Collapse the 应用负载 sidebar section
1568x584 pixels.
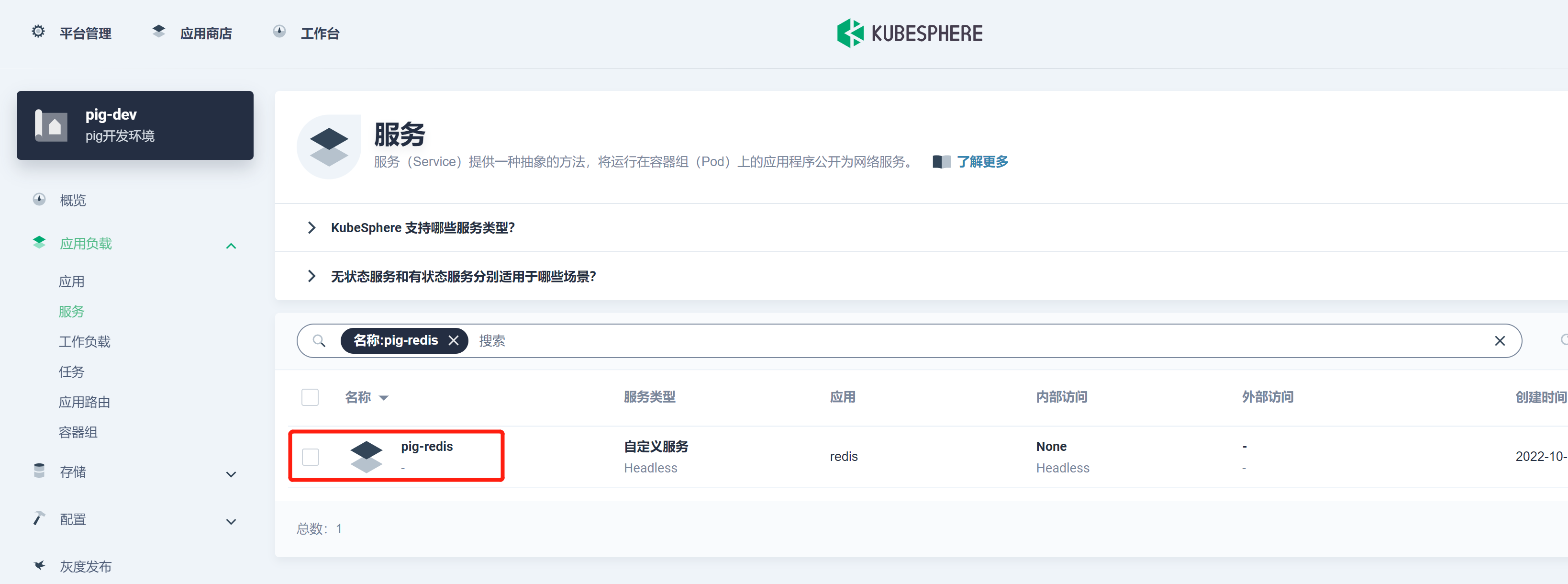pos(231,246)
